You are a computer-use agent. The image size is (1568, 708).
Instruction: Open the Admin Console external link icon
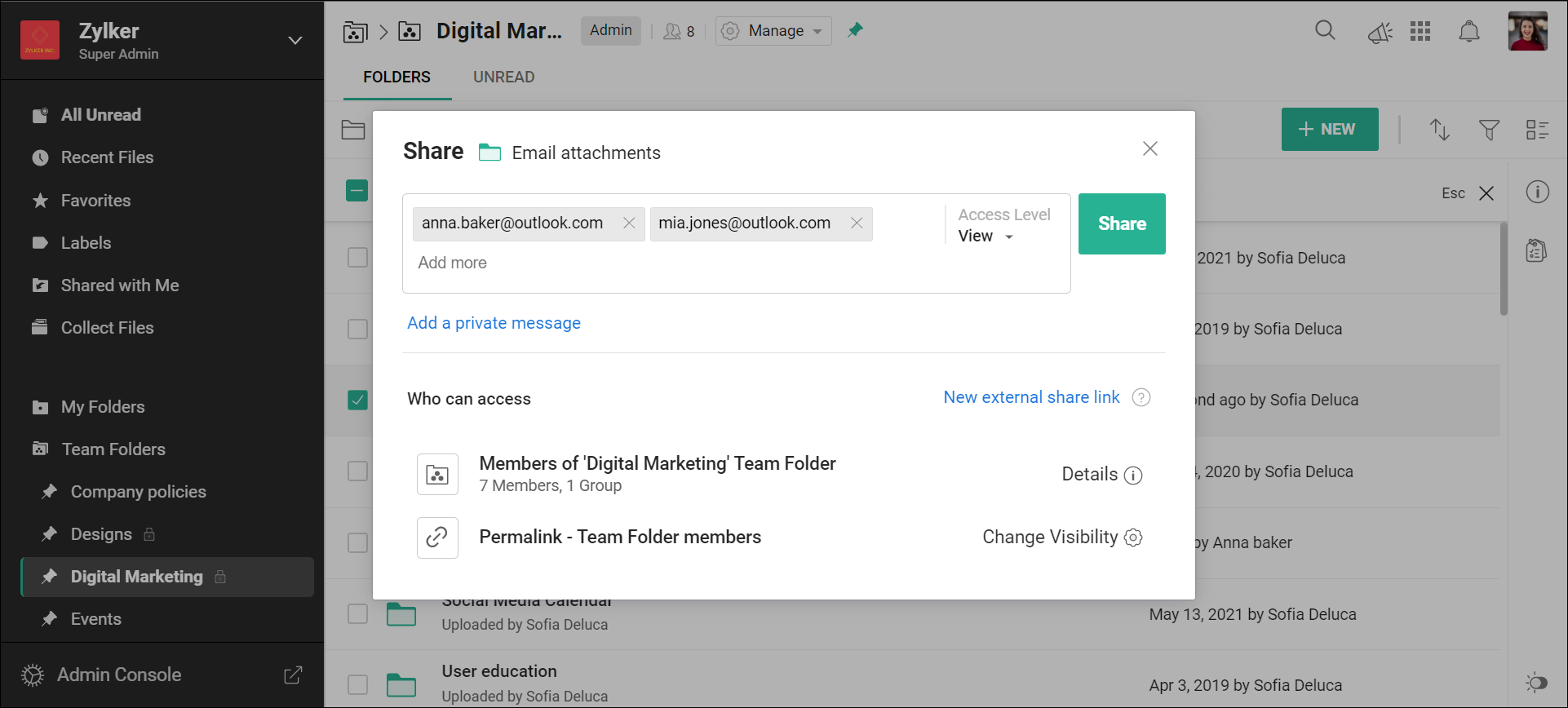coord(293,675)
